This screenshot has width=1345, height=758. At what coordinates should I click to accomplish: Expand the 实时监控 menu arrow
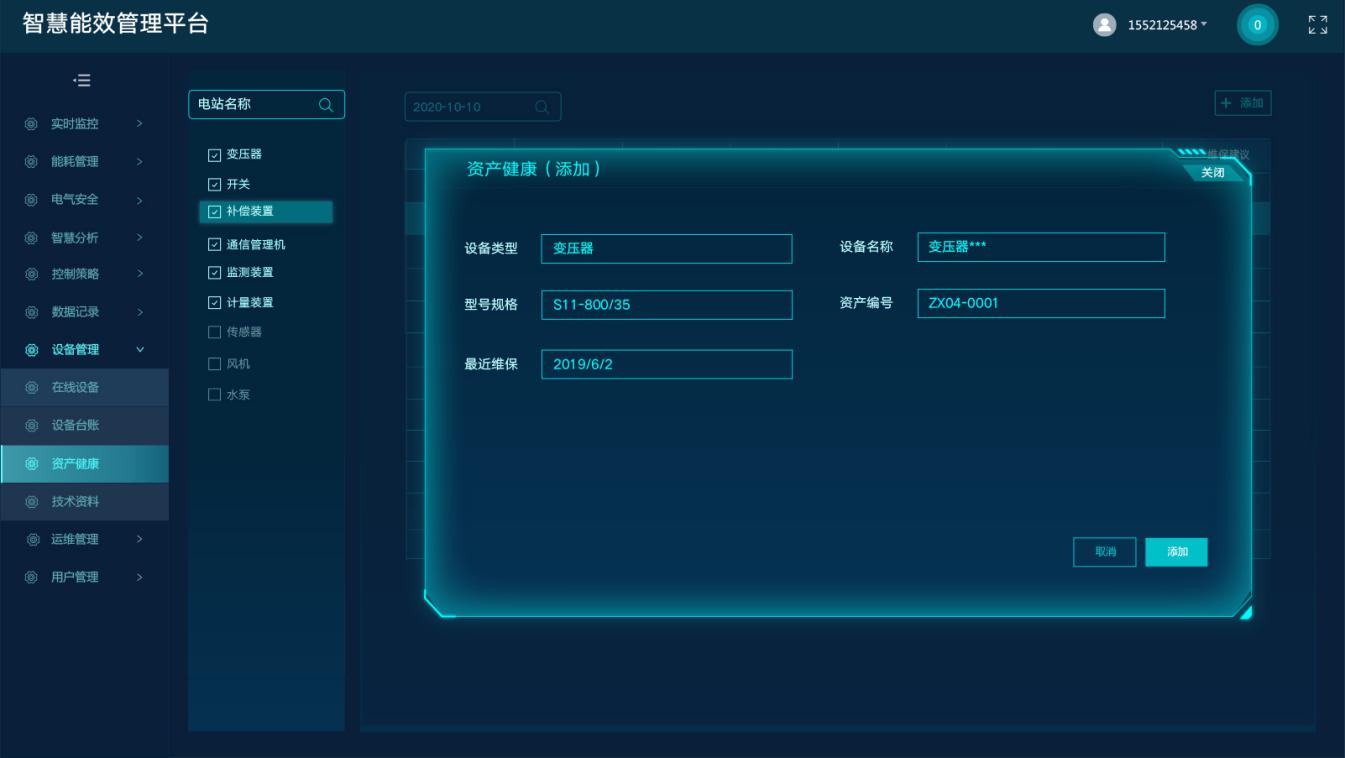click(x=140, y=124)
